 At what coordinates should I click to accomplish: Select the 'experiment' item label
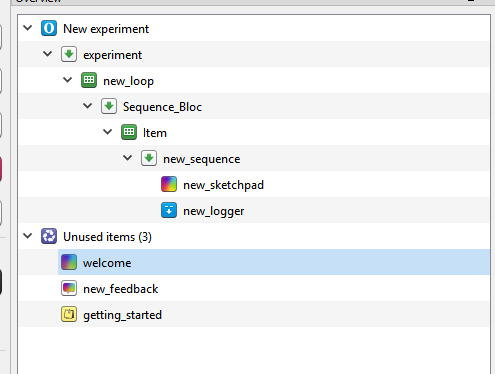tap(113, 55)
